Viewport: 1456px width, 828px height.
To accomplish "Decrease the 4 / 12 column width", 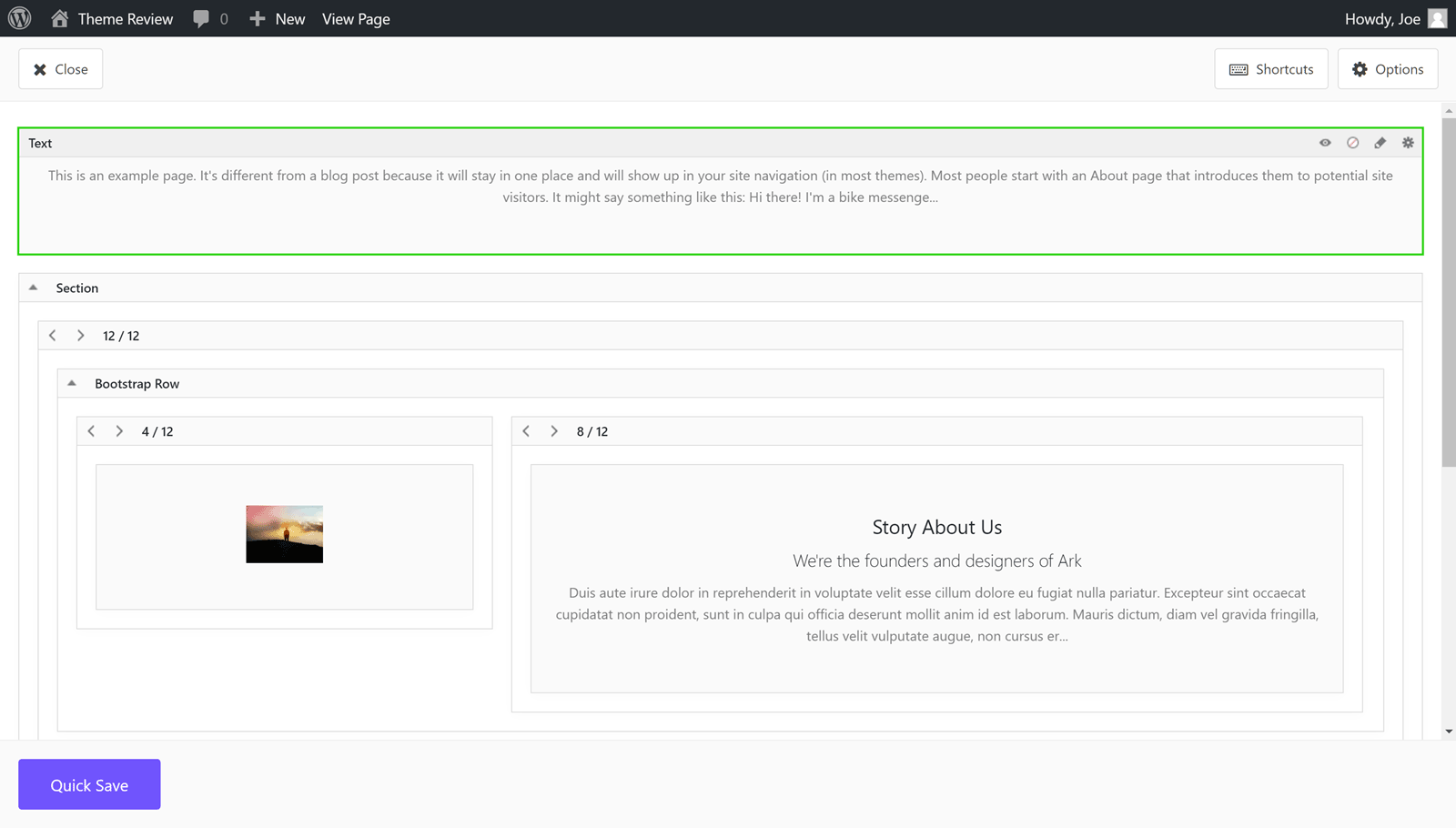I will click(x=91, y=431).
